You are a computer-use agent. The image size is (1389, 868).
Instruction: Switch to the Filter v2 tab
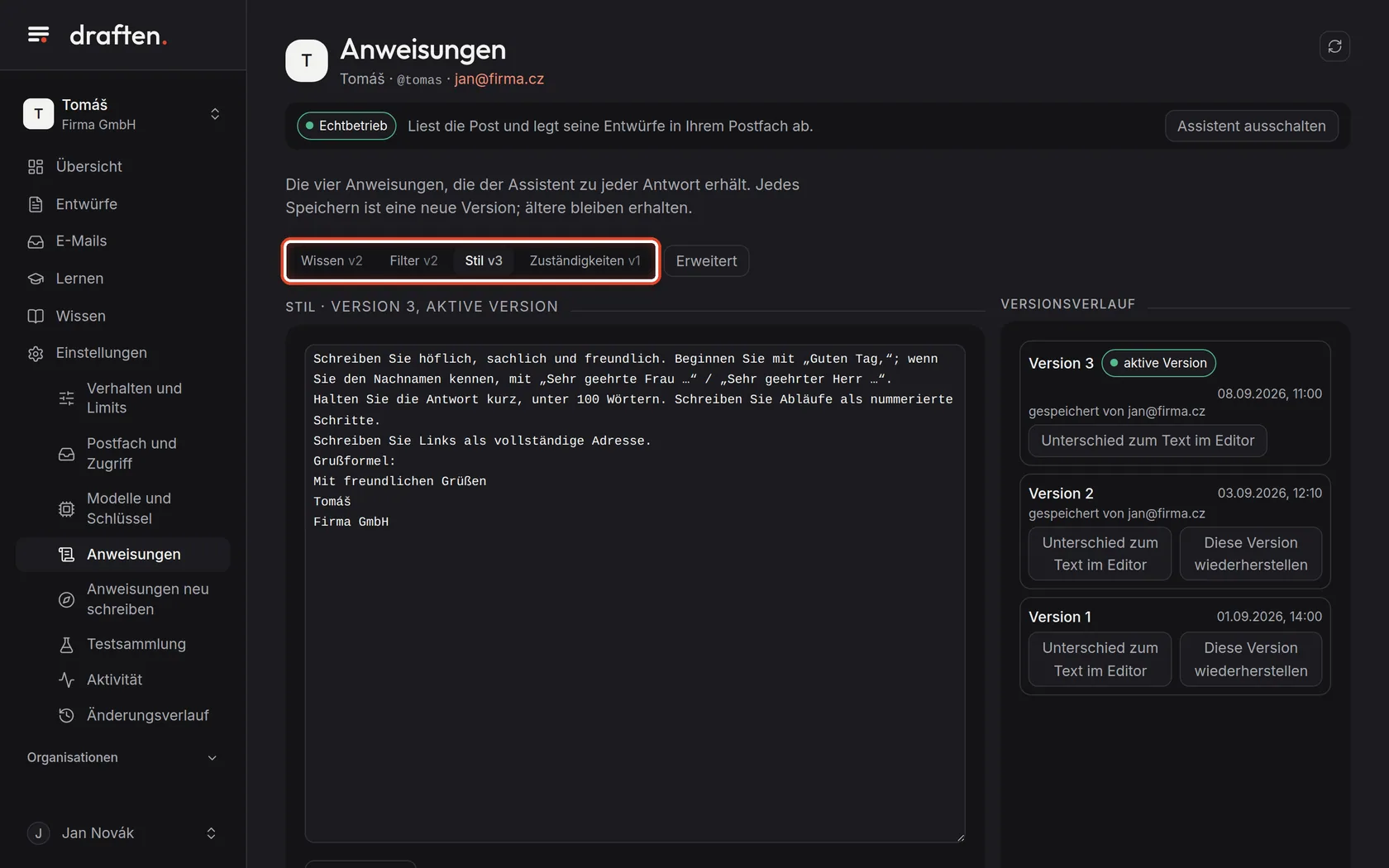click(413, 261)
